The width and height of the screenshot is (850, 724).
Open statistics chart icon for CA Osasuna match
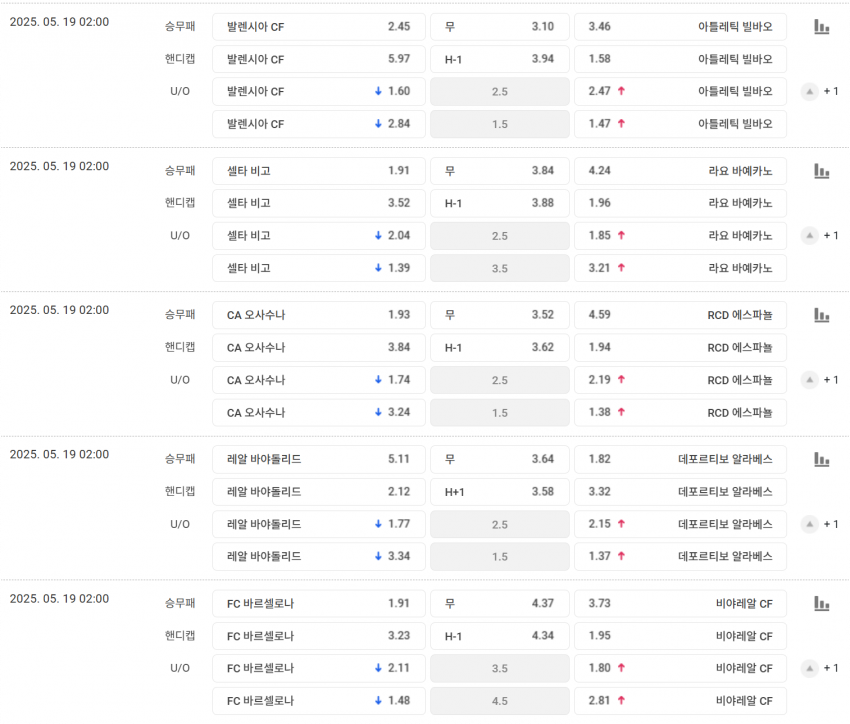pyautogui.click(x=821, y=315)
